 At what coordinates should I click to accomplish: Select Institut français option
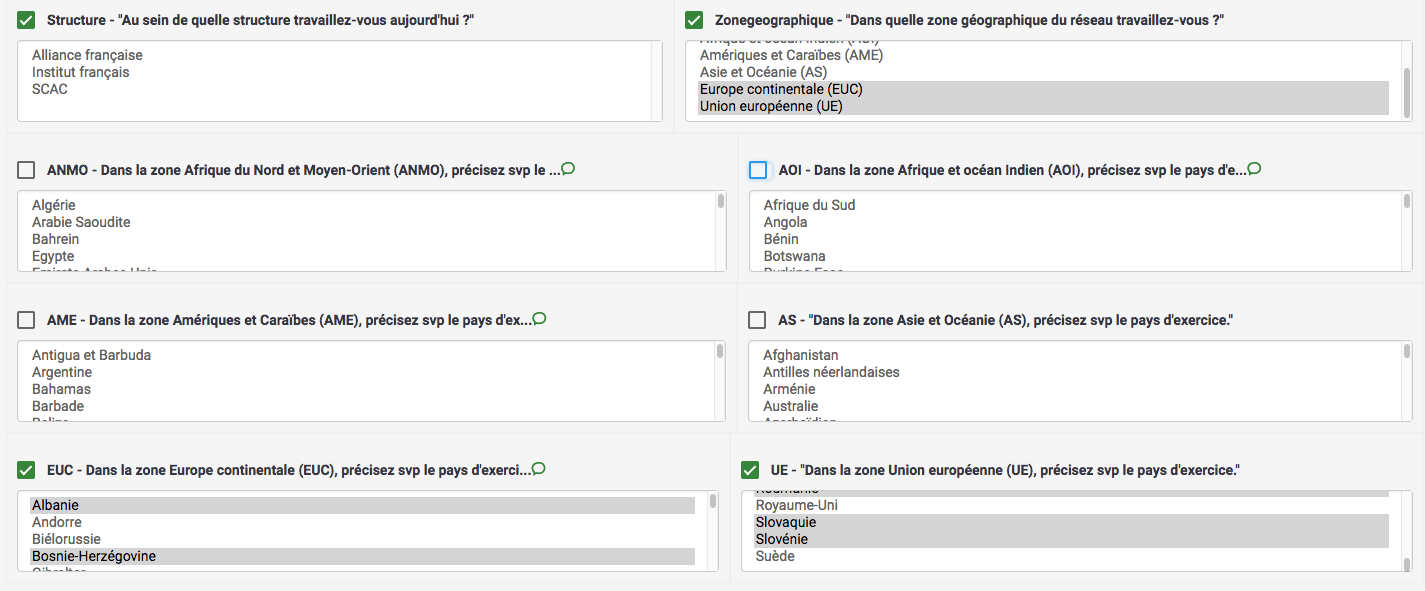click(x=80, y=72)
